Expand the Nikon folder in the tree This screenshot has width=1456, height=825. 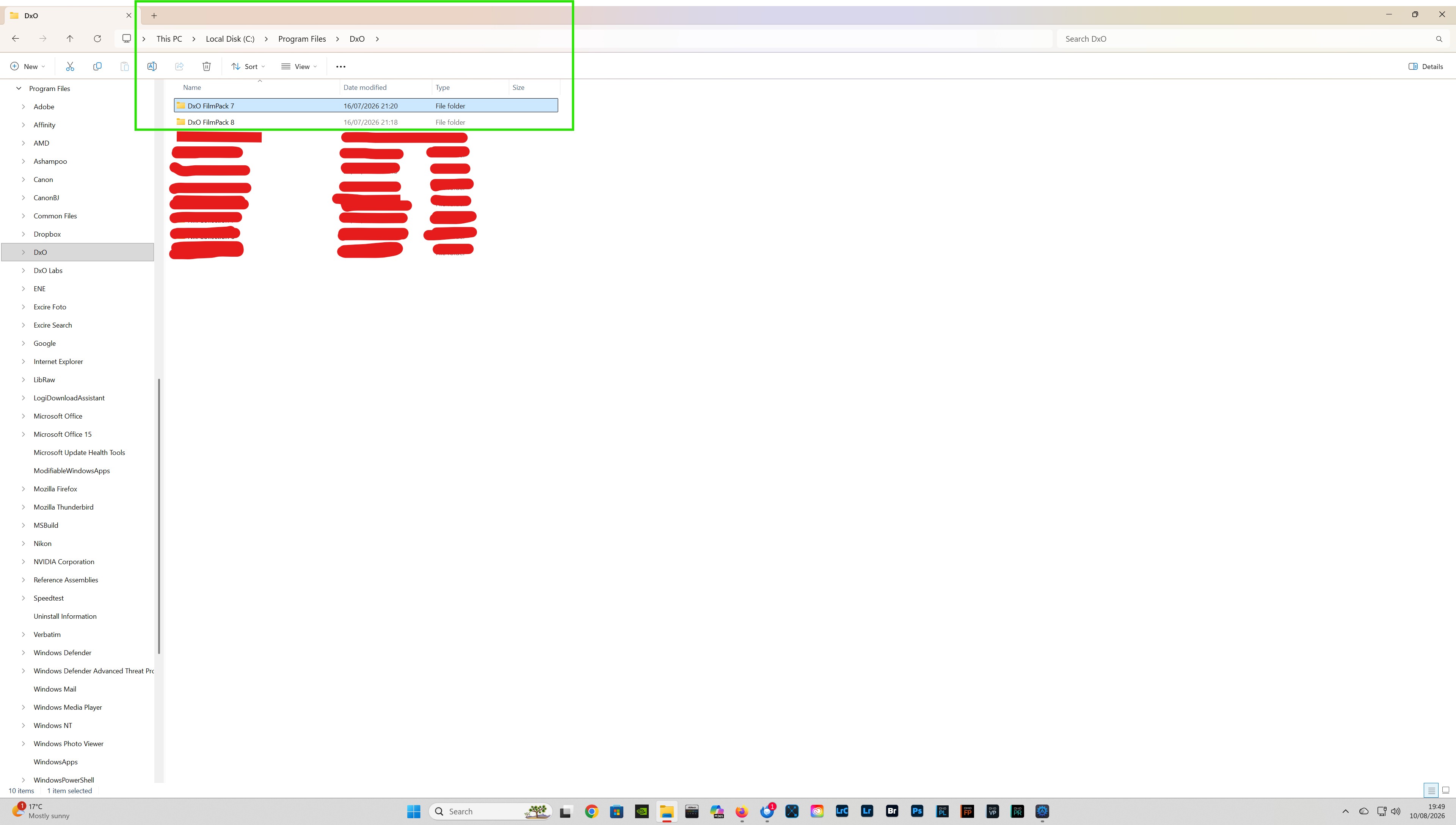[23, 543]
